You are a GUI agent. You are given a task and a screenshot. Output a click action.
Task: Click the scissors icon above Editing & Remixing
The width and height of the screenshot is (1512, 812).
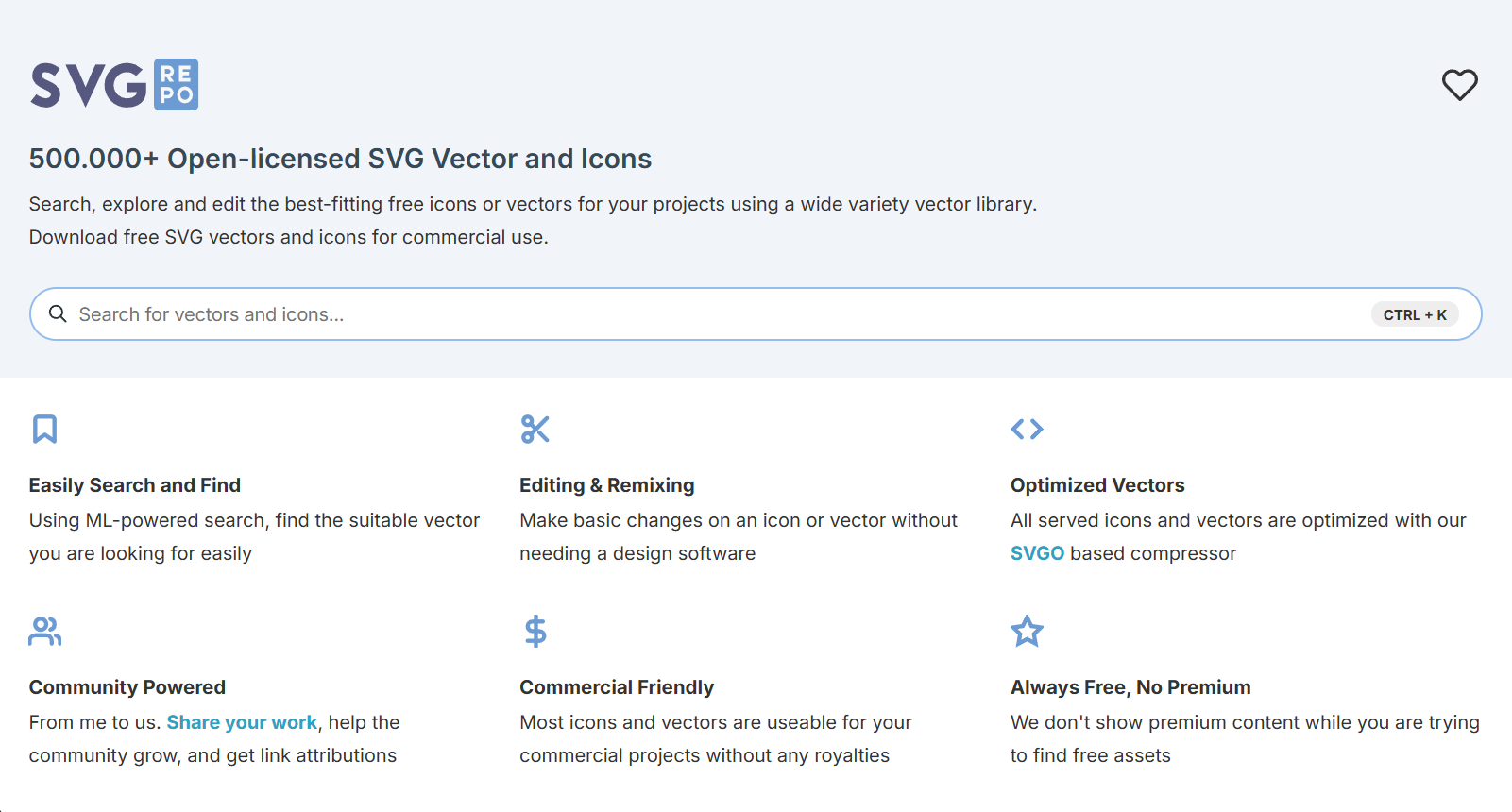(535, 429)
